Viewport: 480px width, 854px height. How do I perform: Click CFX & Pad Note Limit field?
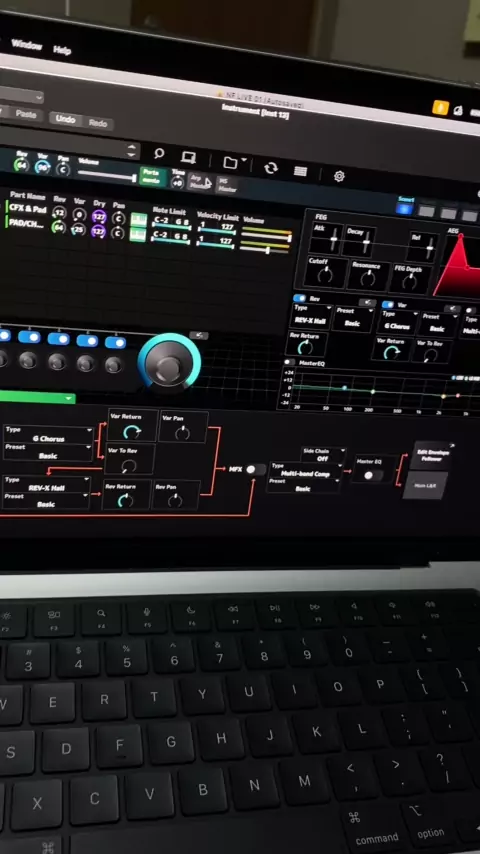(170, 222)
